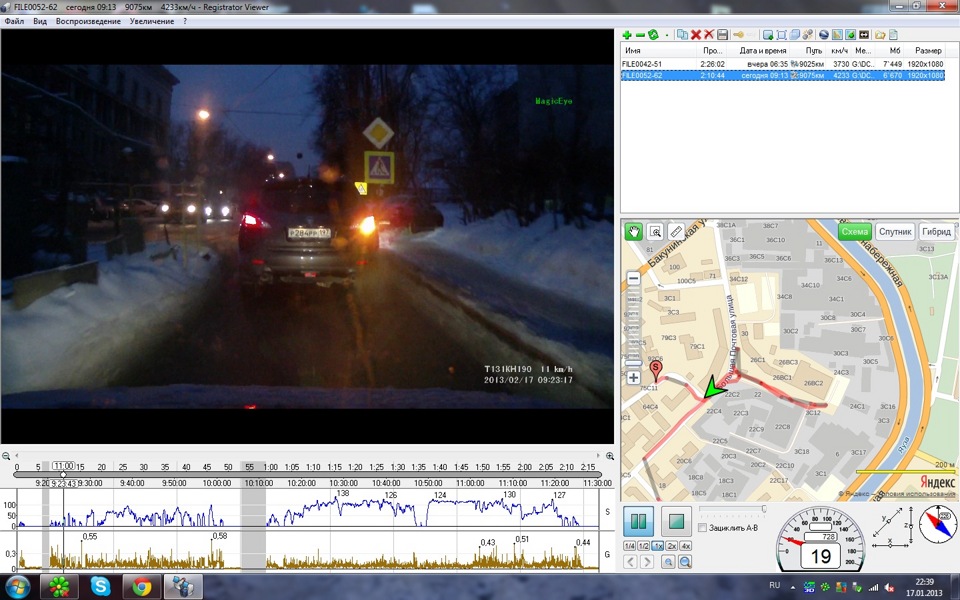Click the satellite tools toolbar icon
The image size is (960, 600).
tap(808, 35)
